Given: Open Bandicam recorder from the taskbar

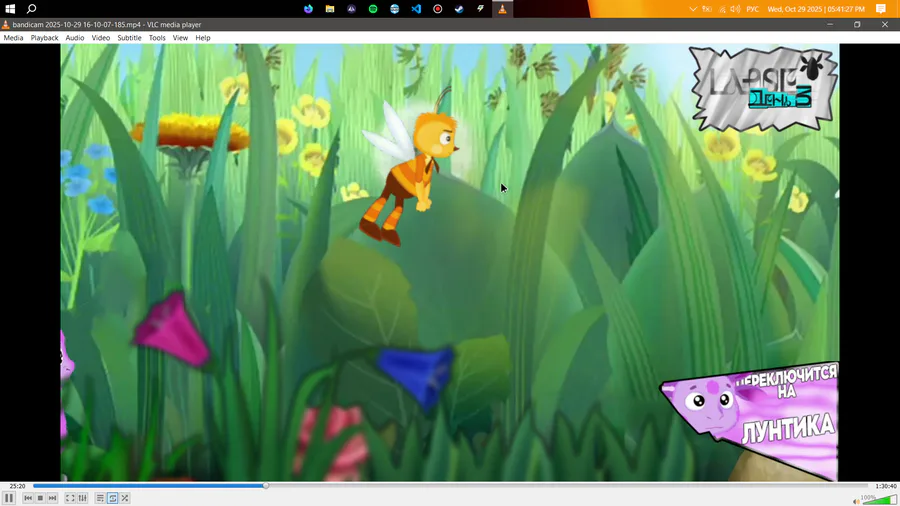Looking at the screenshot, I should pyautogui.click(x=437, y=9).
